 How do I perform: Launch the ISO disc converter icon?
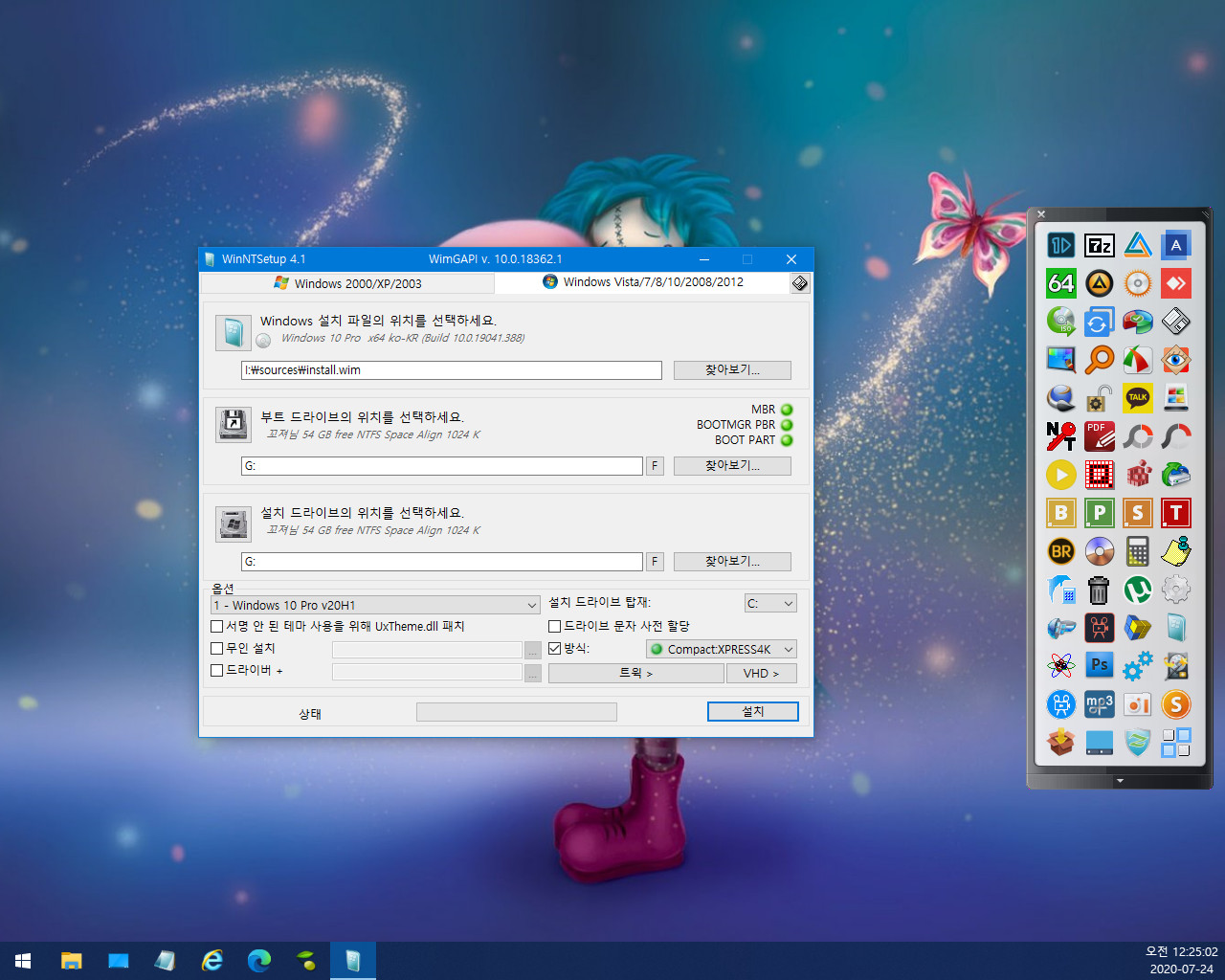click(1060, 322)
